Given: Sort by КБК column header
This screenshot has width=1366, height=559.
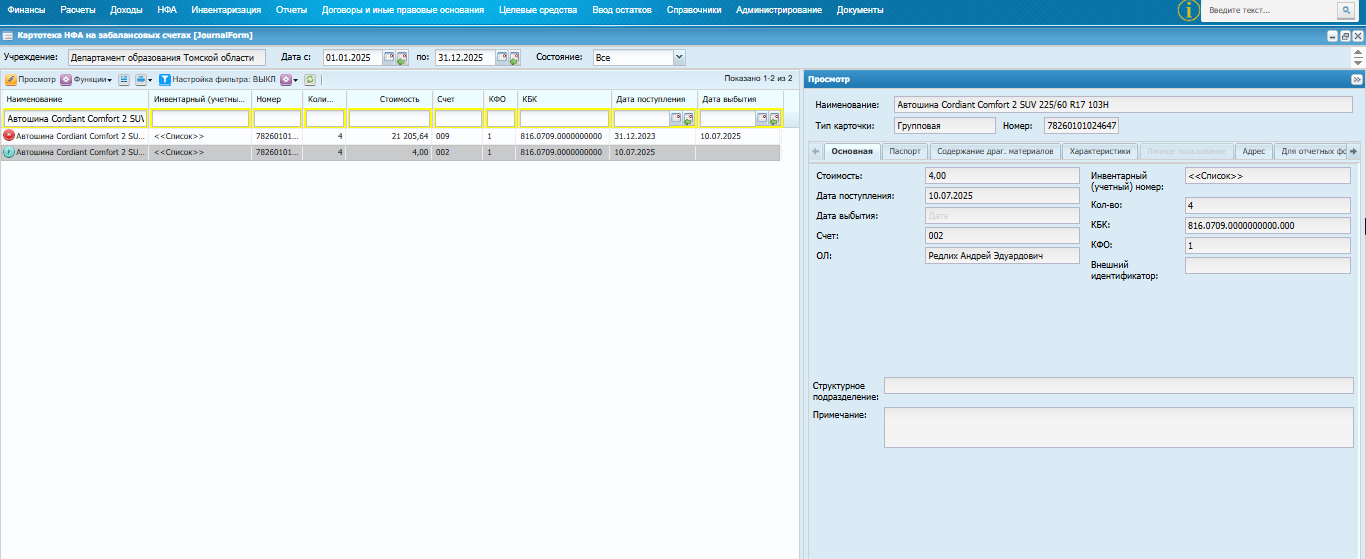Looking at the screenshot, I should pyautogui.click(x=565, y=99).
